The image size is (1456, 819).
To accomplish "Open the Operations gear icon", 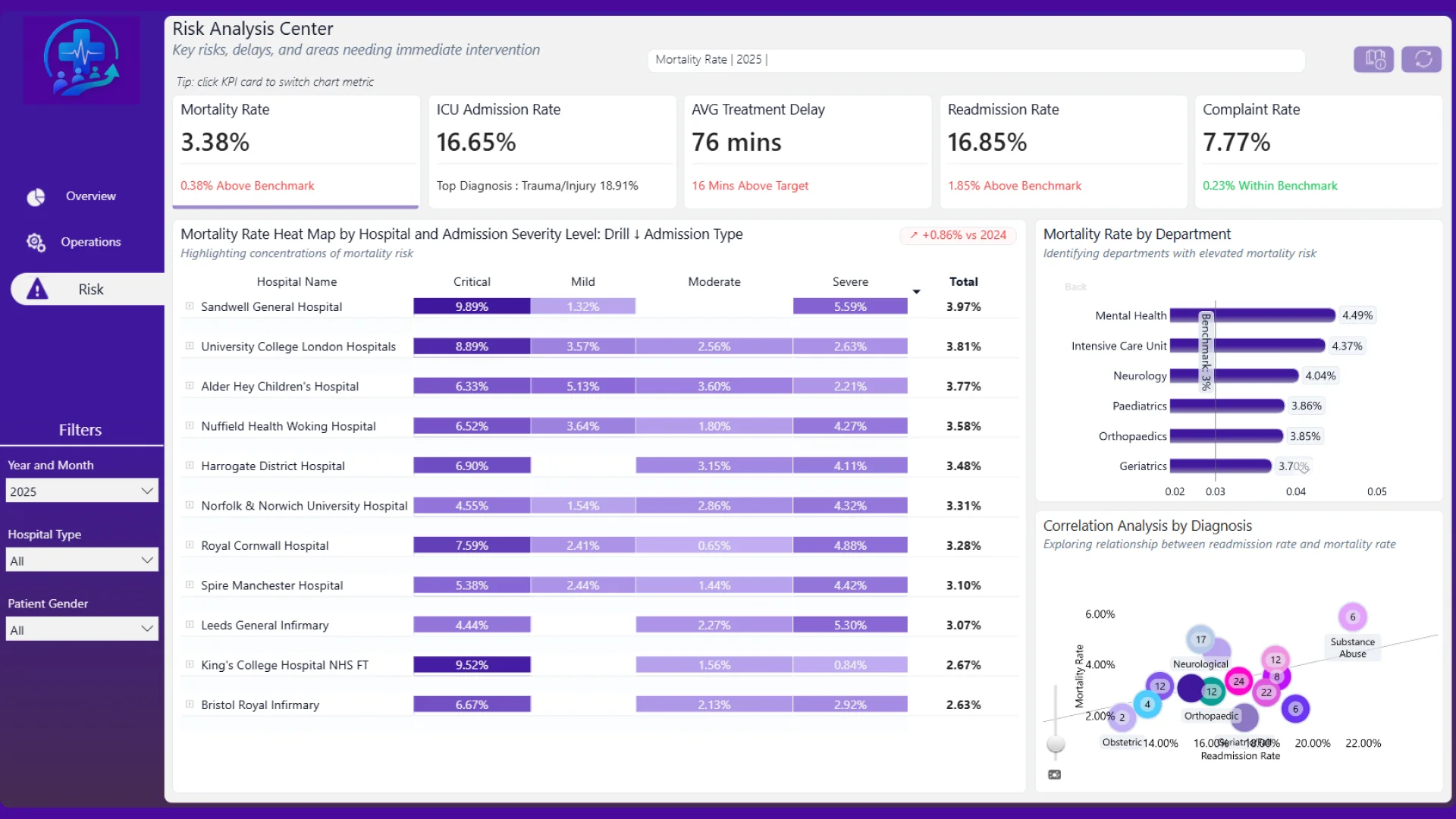I will tap(36, 242).
